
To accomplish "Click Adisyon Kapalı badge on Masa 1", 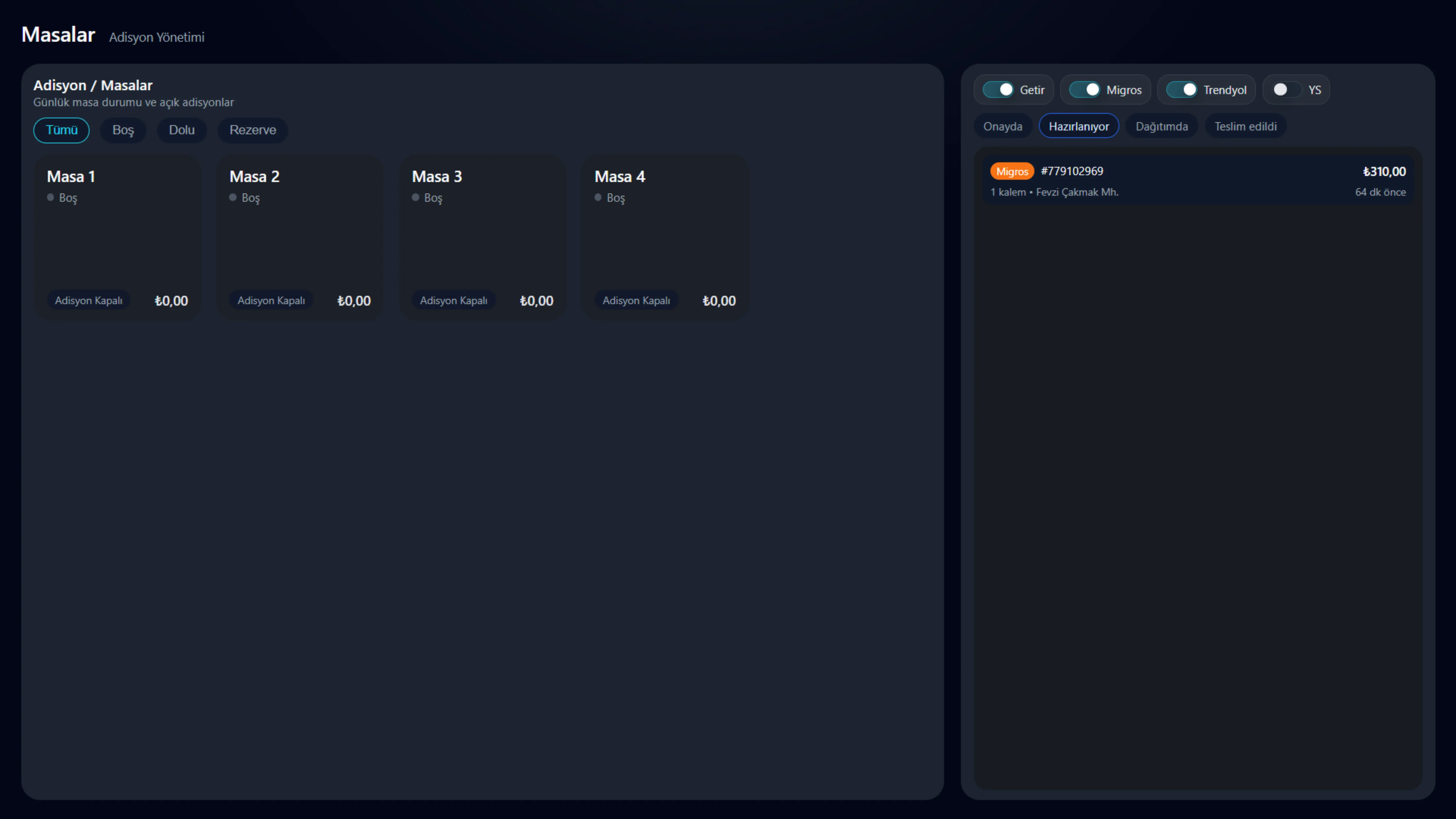I will coord(88,301).
